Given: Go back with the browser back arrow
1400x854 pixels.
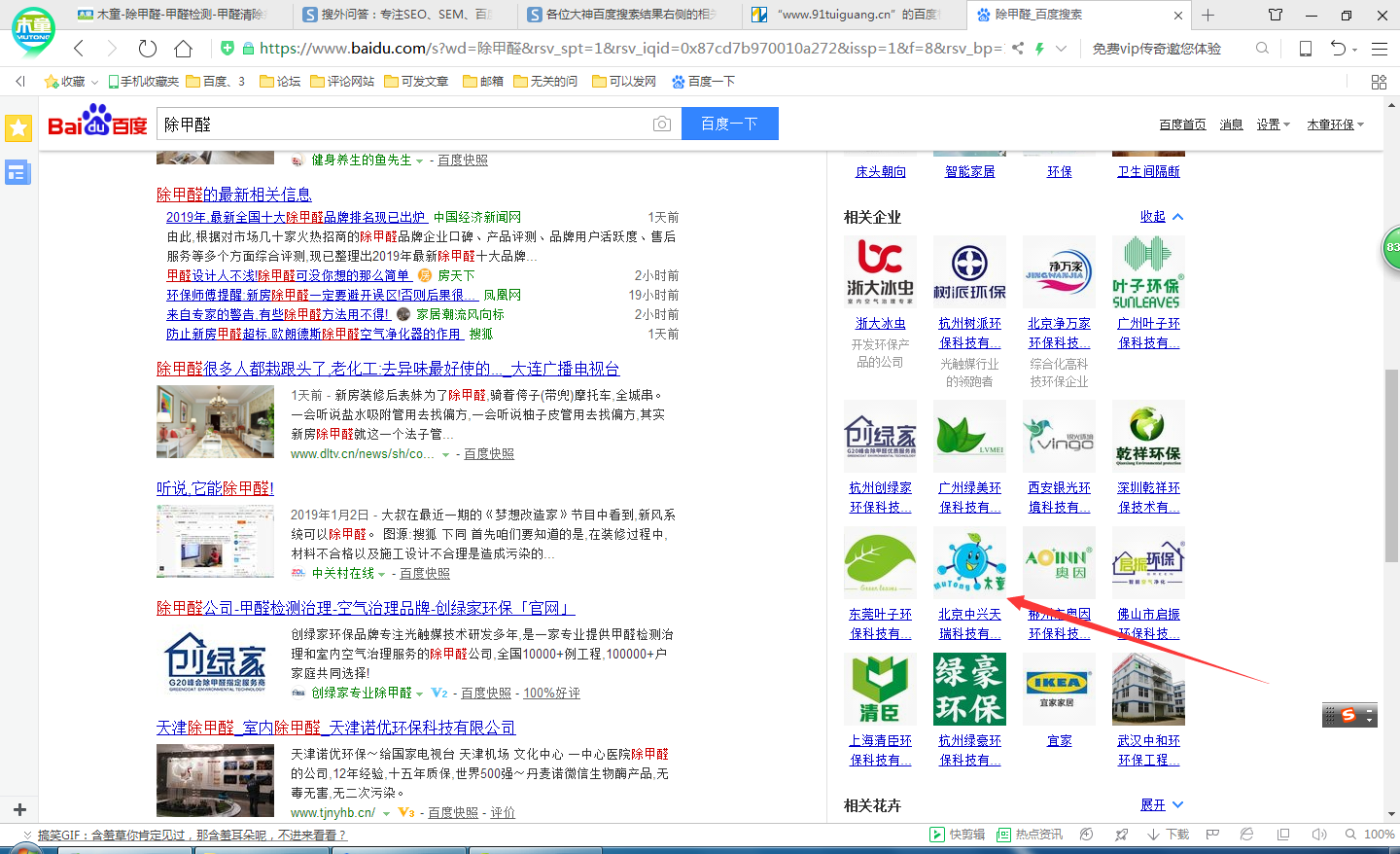Looking at the screenshot, I should coord(79,48).
